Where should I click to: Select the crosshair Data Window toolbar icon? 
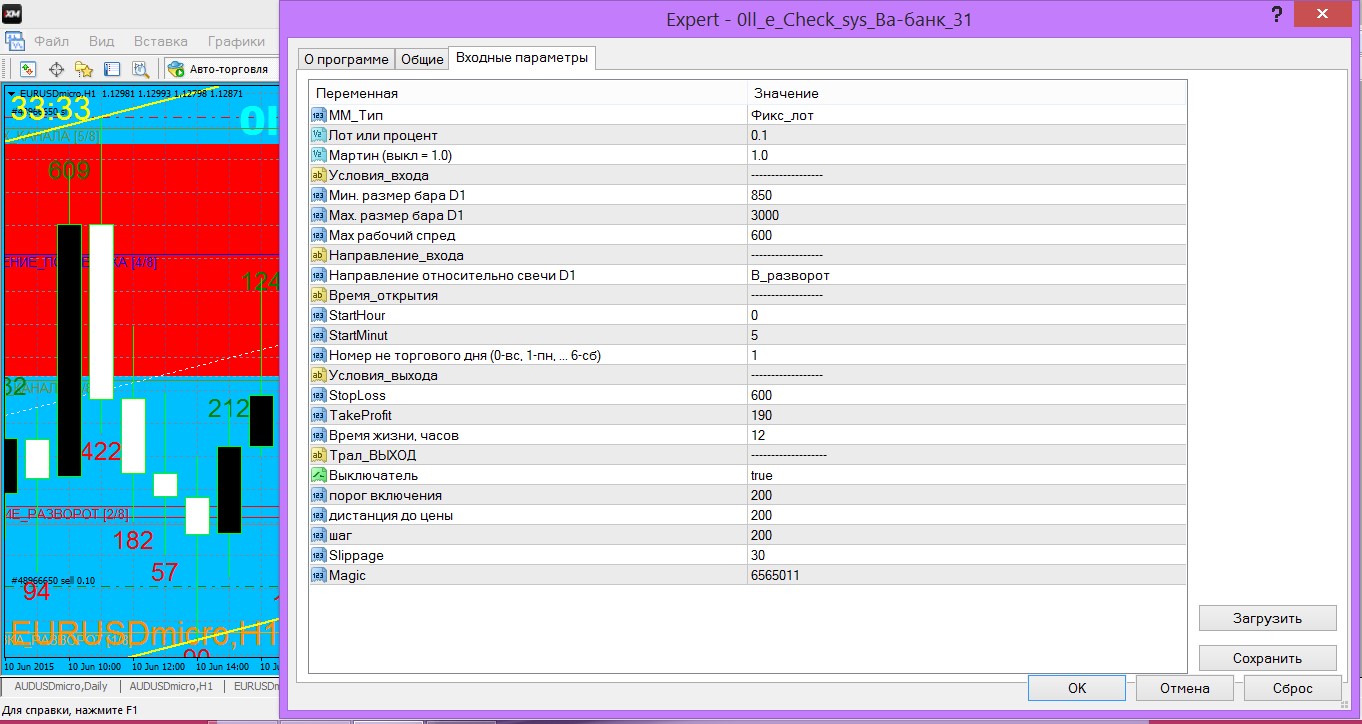(56, 69)
